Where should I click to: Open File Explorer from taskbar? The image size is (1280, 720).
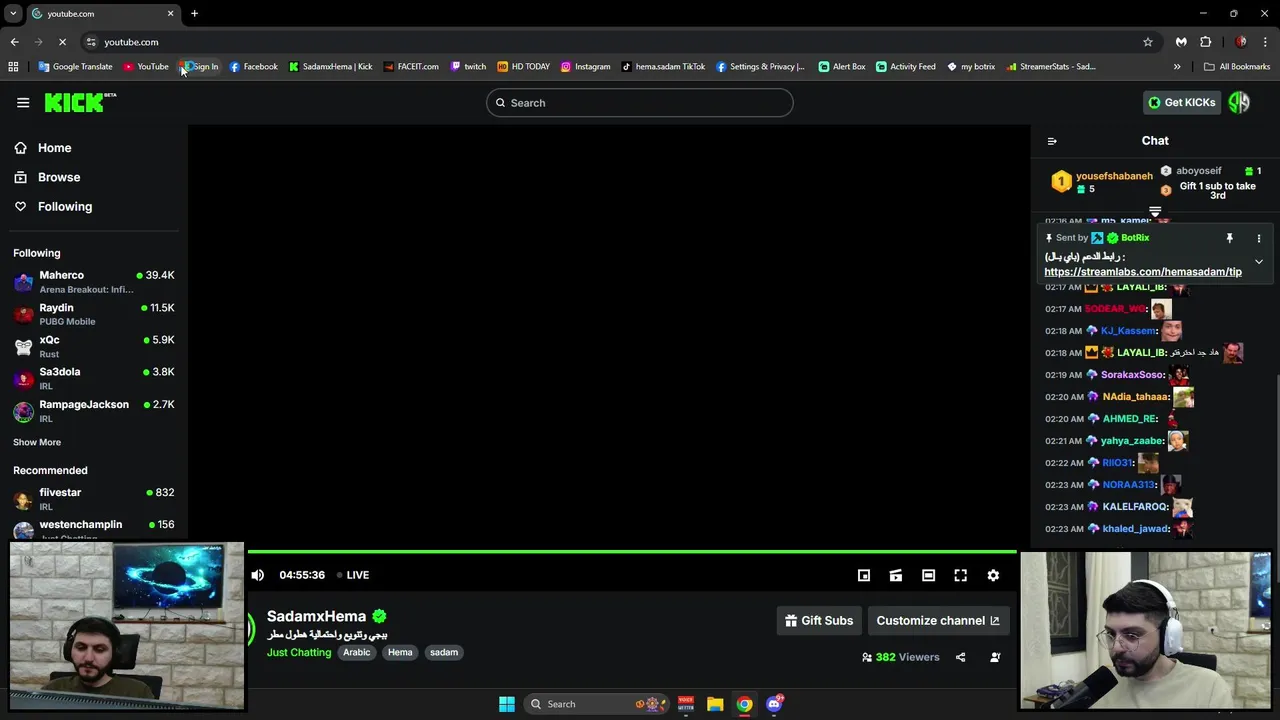click(x=715, y=704)
